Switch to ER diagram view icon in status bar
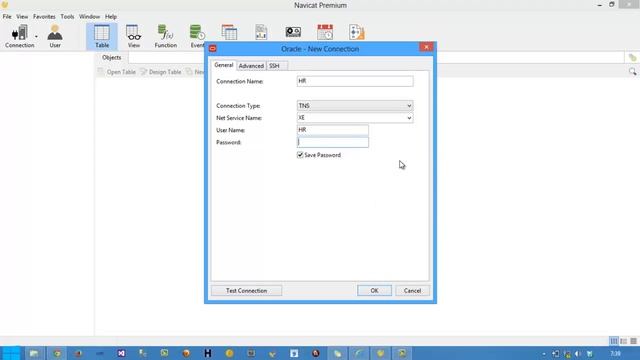 633,341
